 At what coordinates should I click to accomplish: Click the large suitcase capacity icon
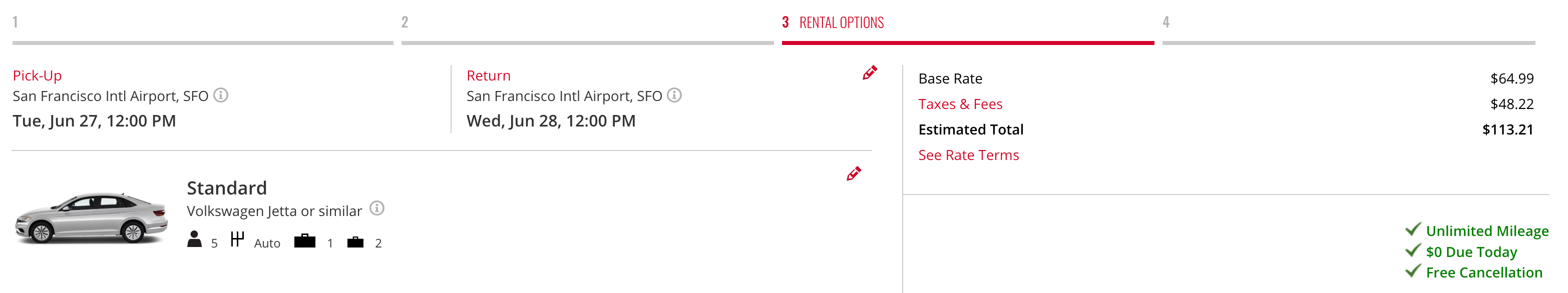click(x=305, y=240)
